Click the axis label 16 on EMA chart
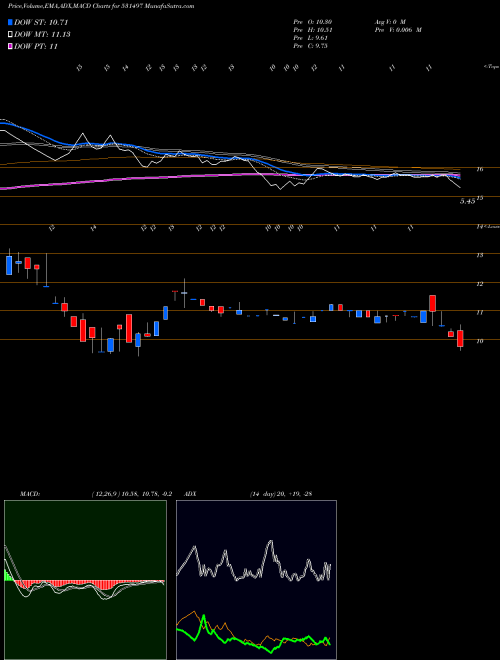The width and height of the screenshot is (500, 660). pyautogui.click(x=479, y=169)
